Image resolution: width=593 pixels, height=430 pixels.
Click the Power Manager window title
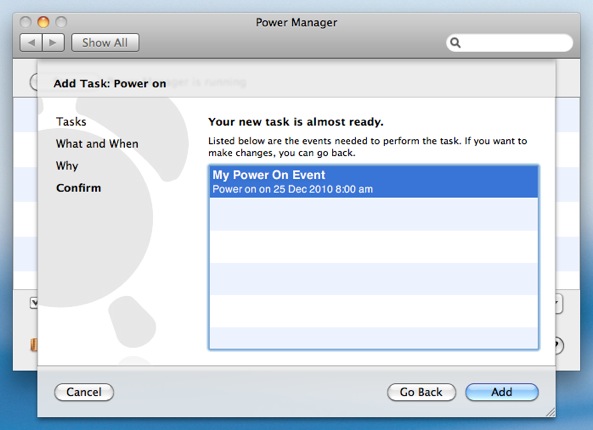click(x=296, y=22)
